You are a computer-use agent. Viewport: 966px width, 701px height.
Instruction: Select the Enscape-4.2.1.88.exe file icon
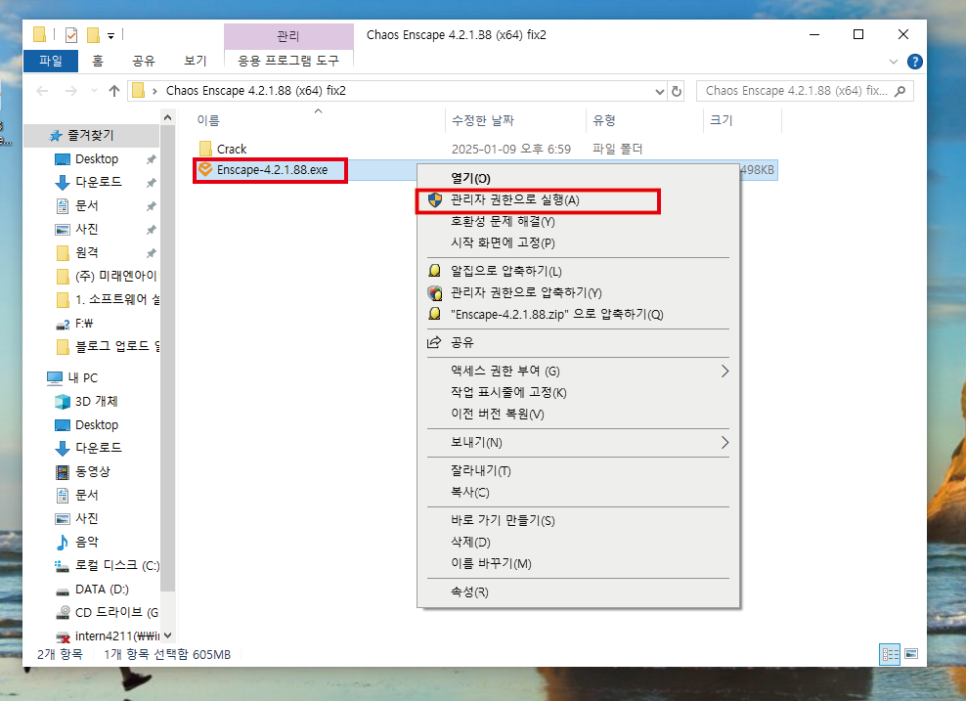point(205,169)
